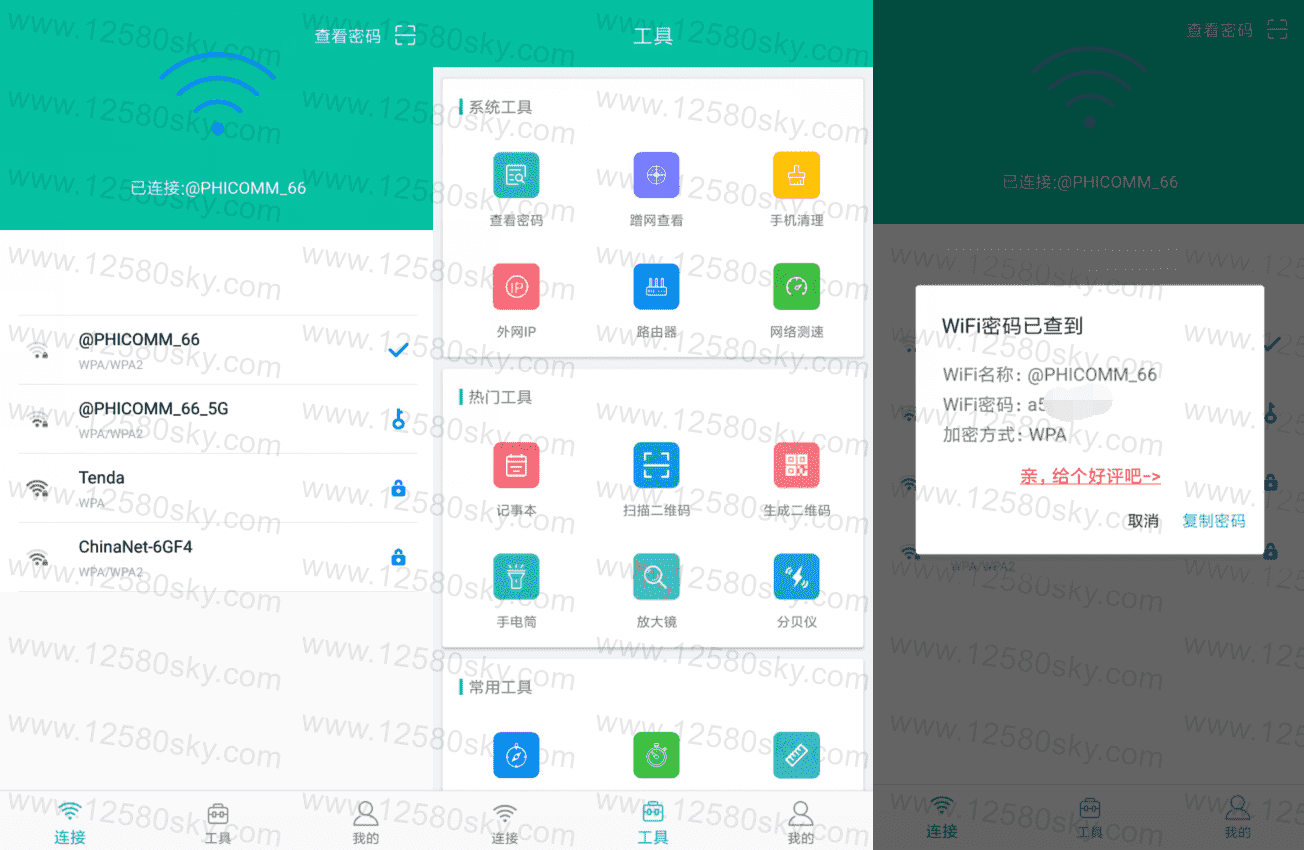The height and width of the screenshot is (850, 1304).
Task: Tap the signal icon of the Tenda row
Action: pyautogui.click(x=38, y=488)
